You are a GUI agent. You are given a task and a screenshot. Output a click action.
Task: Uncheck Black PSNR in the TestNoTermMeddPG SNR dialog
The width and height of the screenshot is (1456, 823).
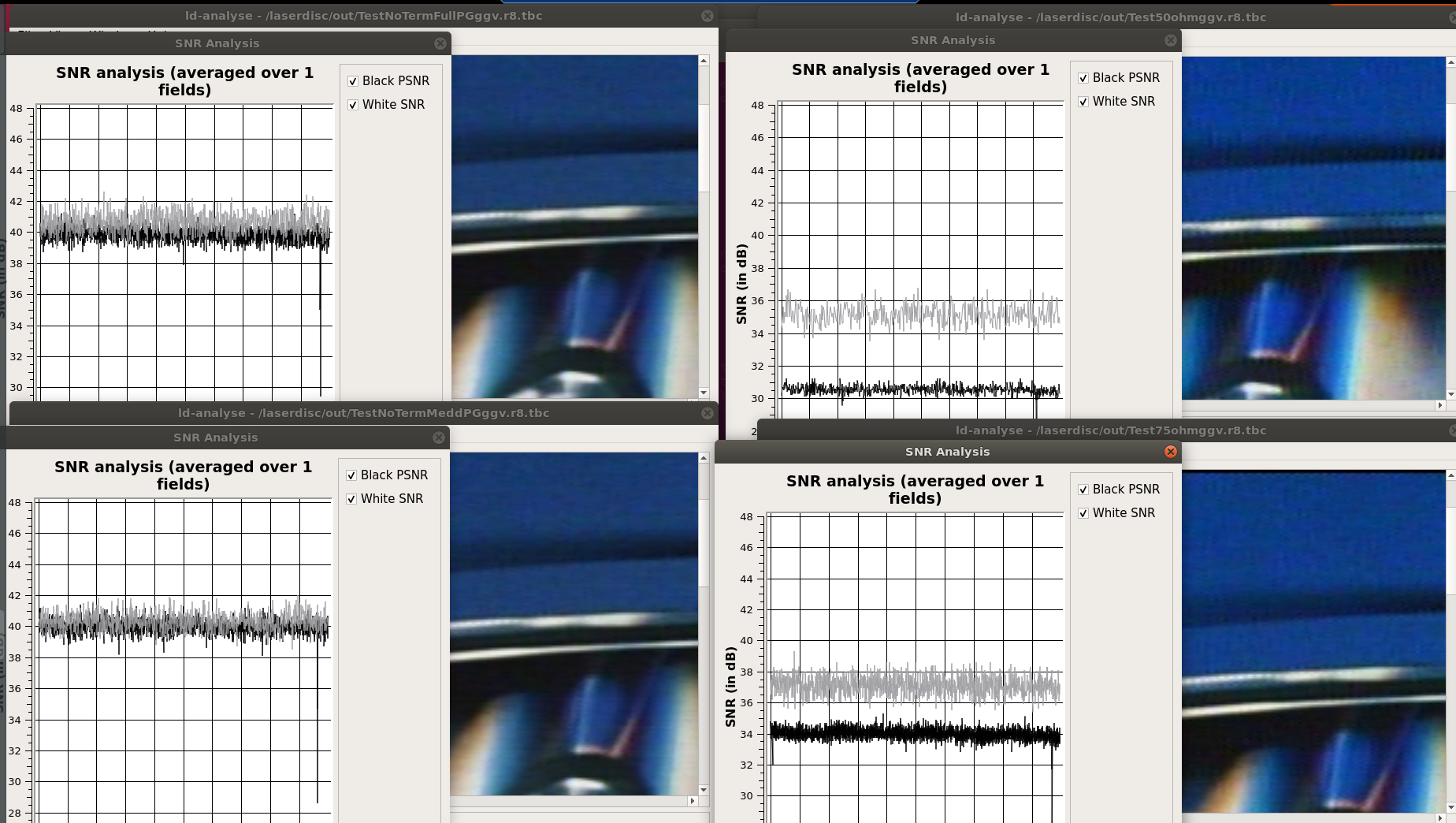(x=351, y=475)
